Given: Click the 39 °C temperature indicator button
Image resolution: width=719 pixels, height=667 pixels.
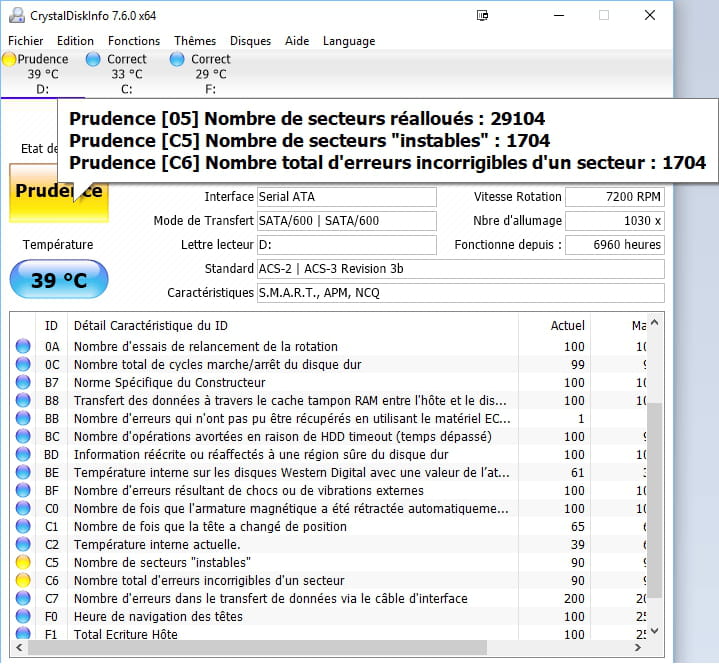Looking at the screenshot, I should click(58, 280).
